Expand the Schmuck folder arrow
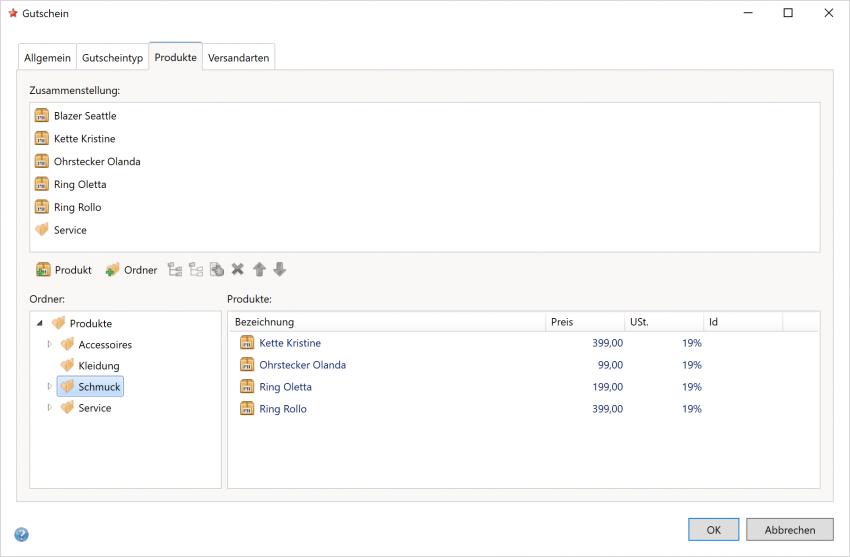 50,386
